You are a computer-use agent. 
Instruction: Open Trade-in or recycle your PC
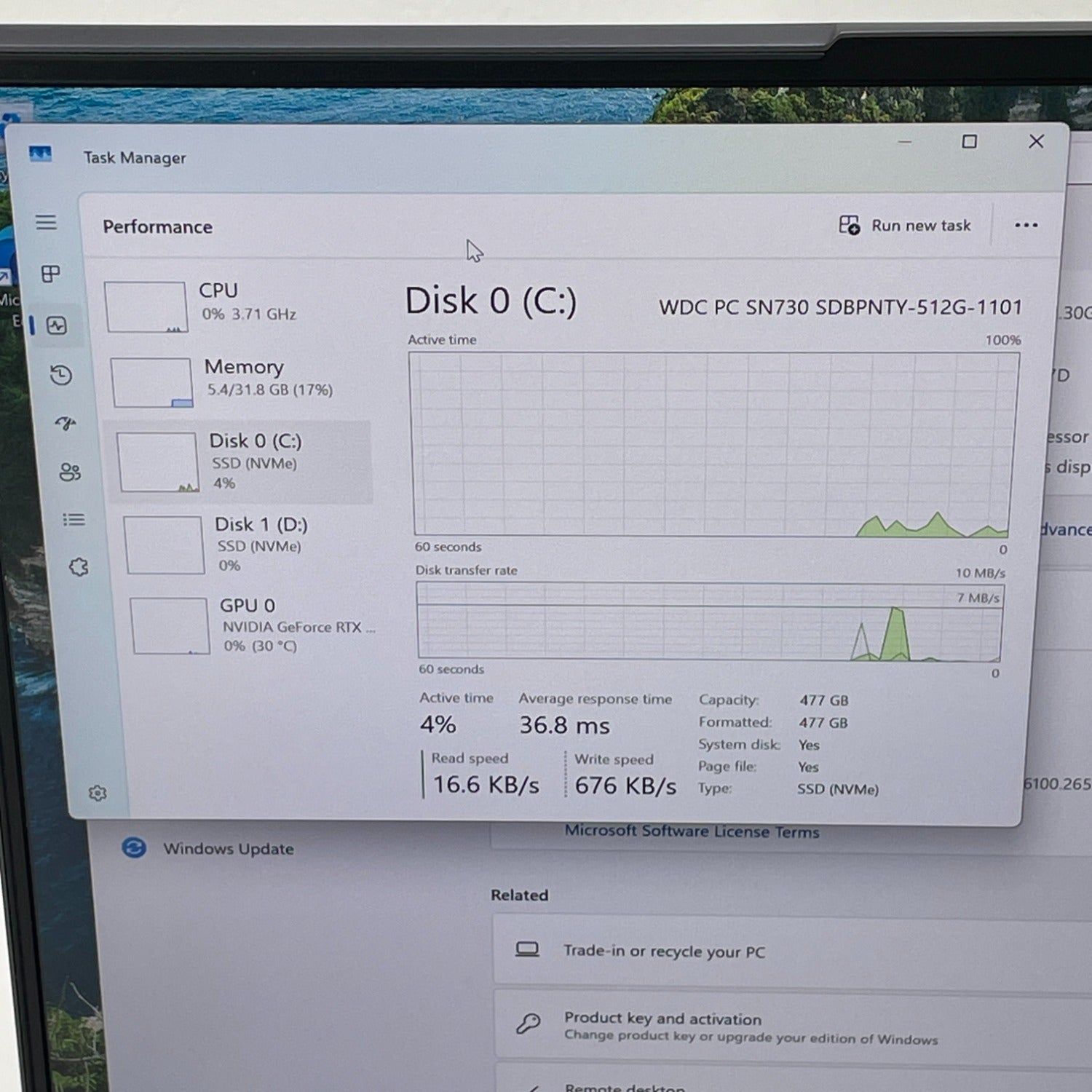click(663, 951)
